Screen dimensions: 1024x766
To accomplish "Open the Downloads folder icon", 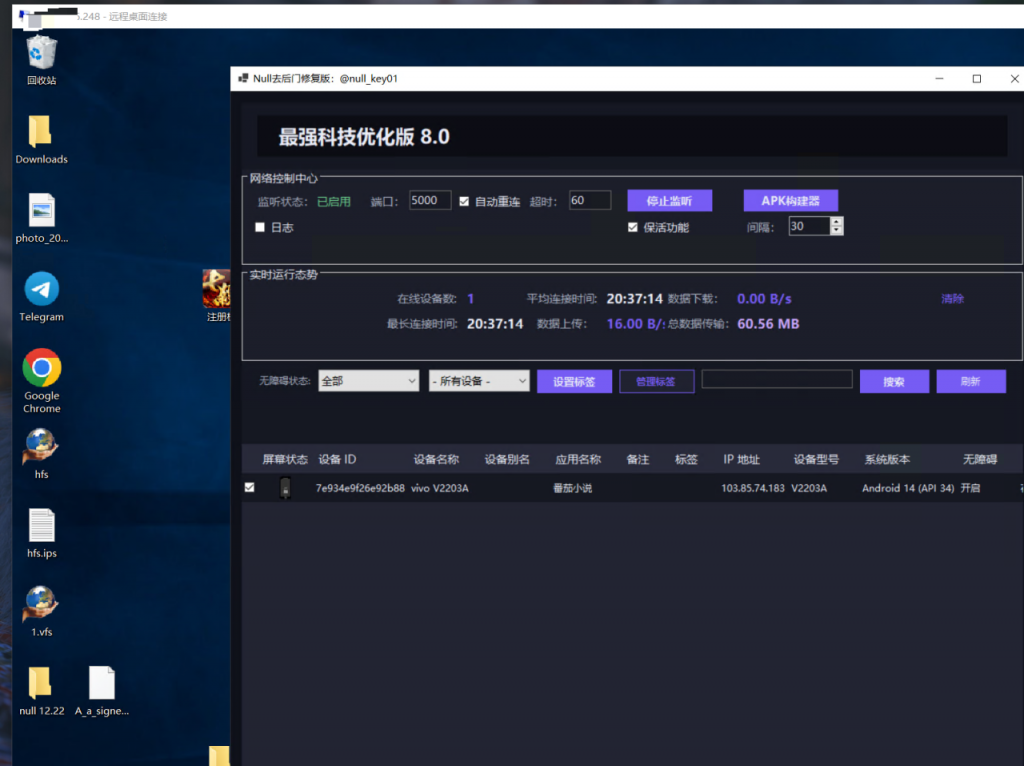I will (41, 130).
